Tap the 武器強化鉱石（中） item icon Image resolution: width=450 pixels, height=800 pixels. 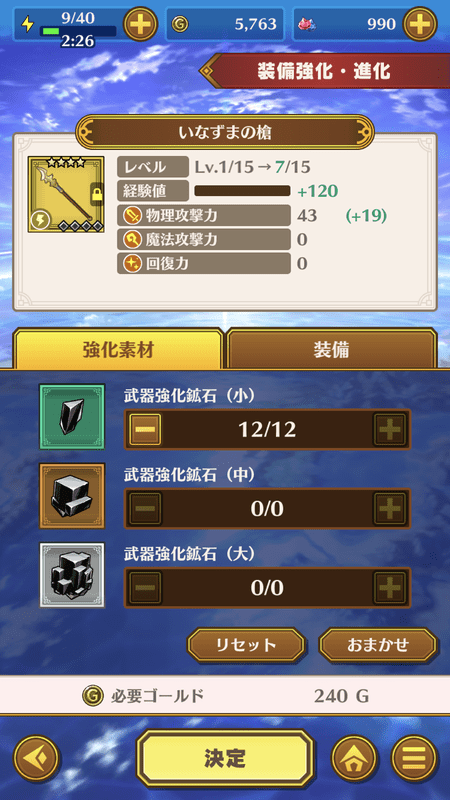(x=72, y=496)
